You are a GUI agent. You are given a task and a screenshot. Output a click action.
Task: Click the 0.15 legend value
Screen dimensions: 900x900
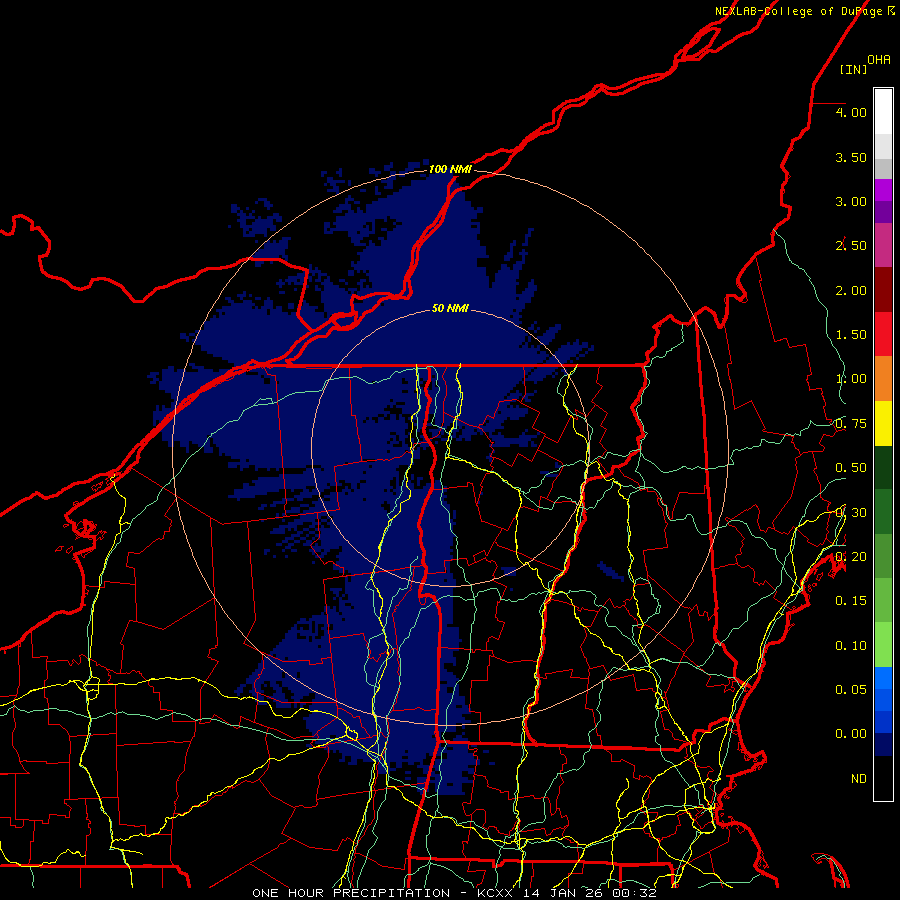(x=851, y=601)
